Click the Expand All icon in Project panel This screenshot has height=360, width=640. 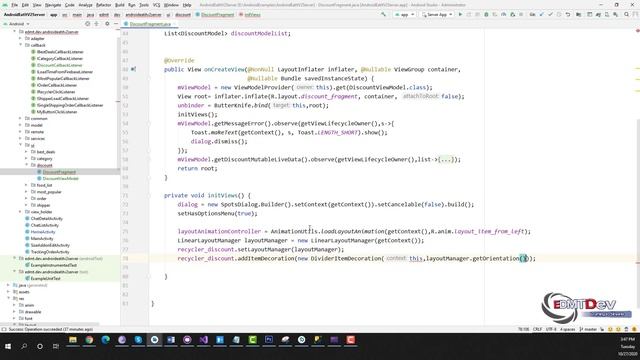[97, 24]
